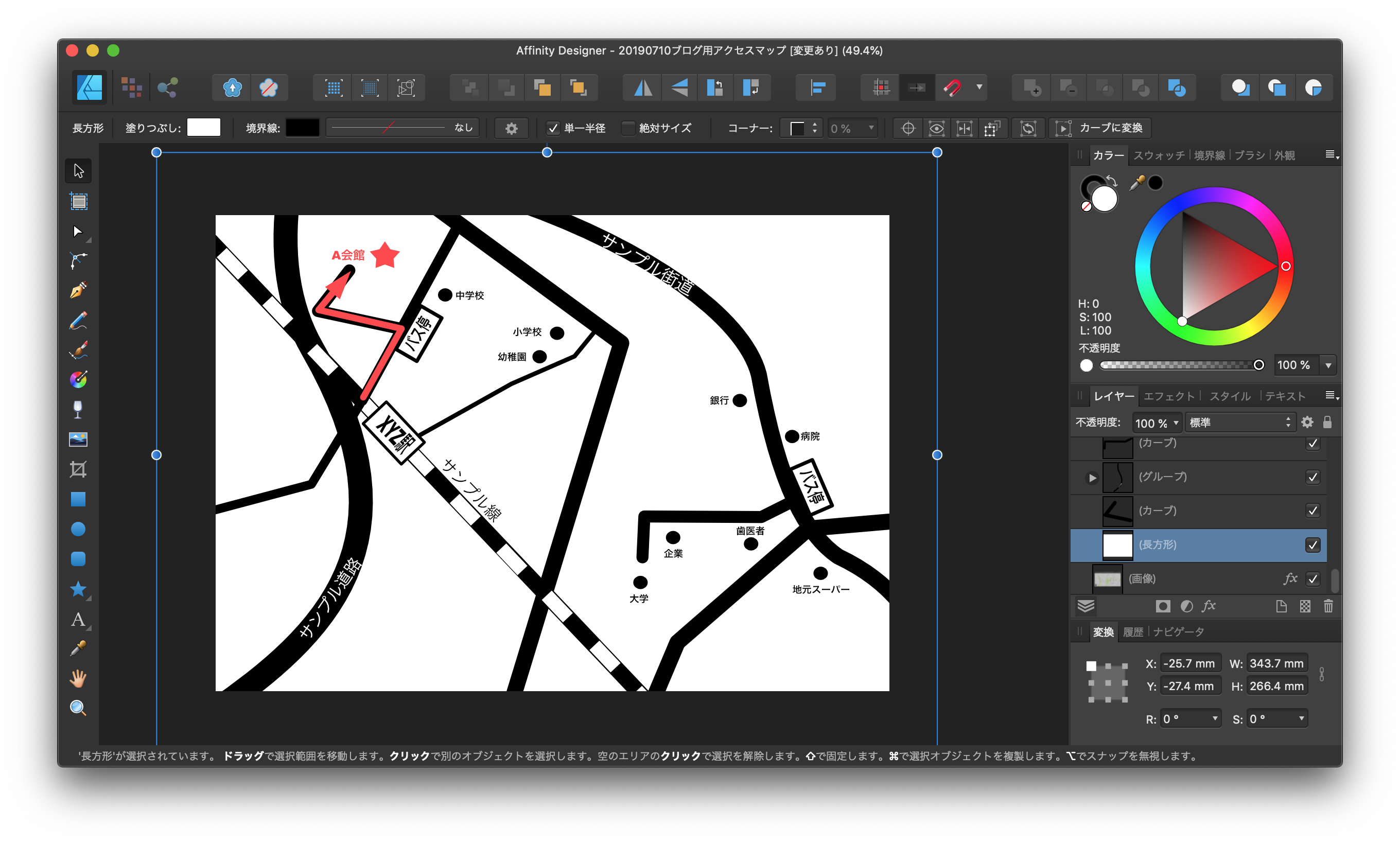This screenshot has height=843, width=1400.
Task: Select the Artistic Text tool
Action: point(78,619)
